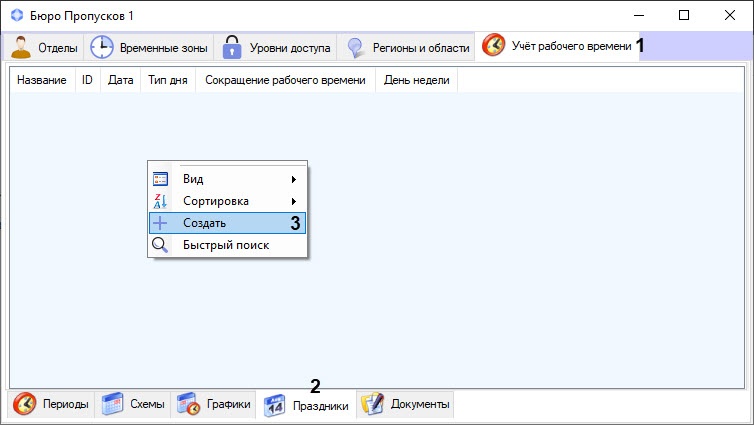The image size is (754, 425).
Task: Sort by the Название column header
Action: tap(42, 80)
